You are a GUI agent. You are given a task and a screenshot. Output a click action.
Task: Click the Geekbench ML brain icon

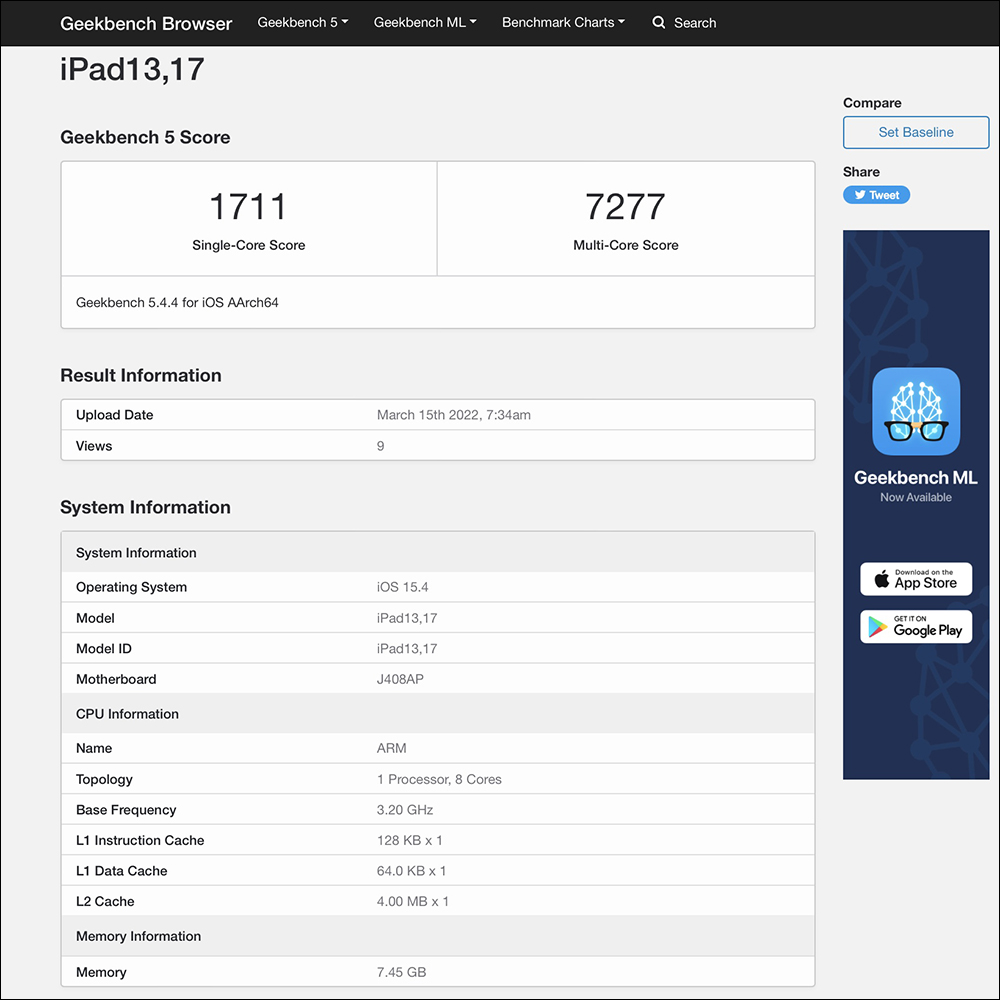click(916, 412)
